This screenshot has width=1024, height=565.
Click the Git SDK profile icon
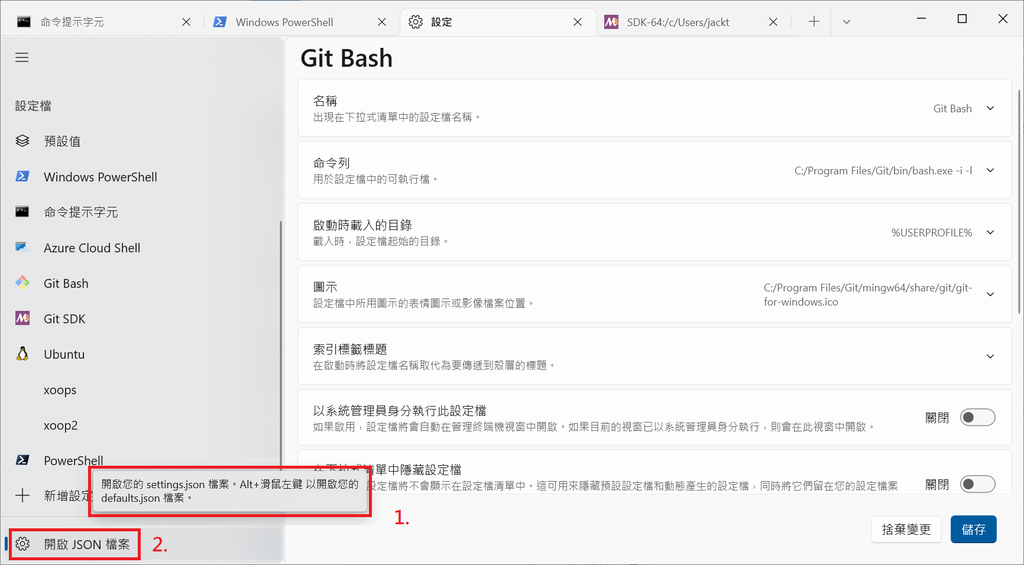point(22,318)
